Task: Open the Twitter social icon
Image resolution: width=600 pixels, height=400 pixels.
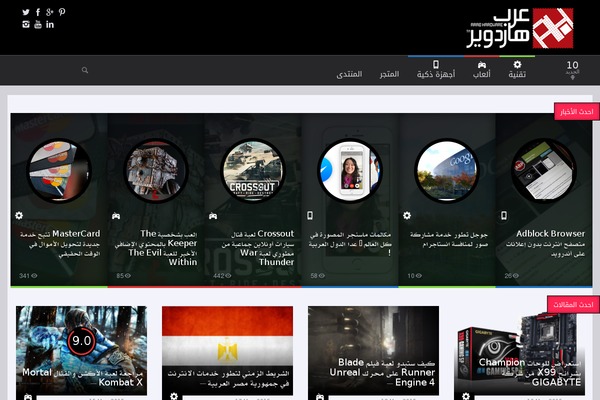Action: click(x=27, y=12)
